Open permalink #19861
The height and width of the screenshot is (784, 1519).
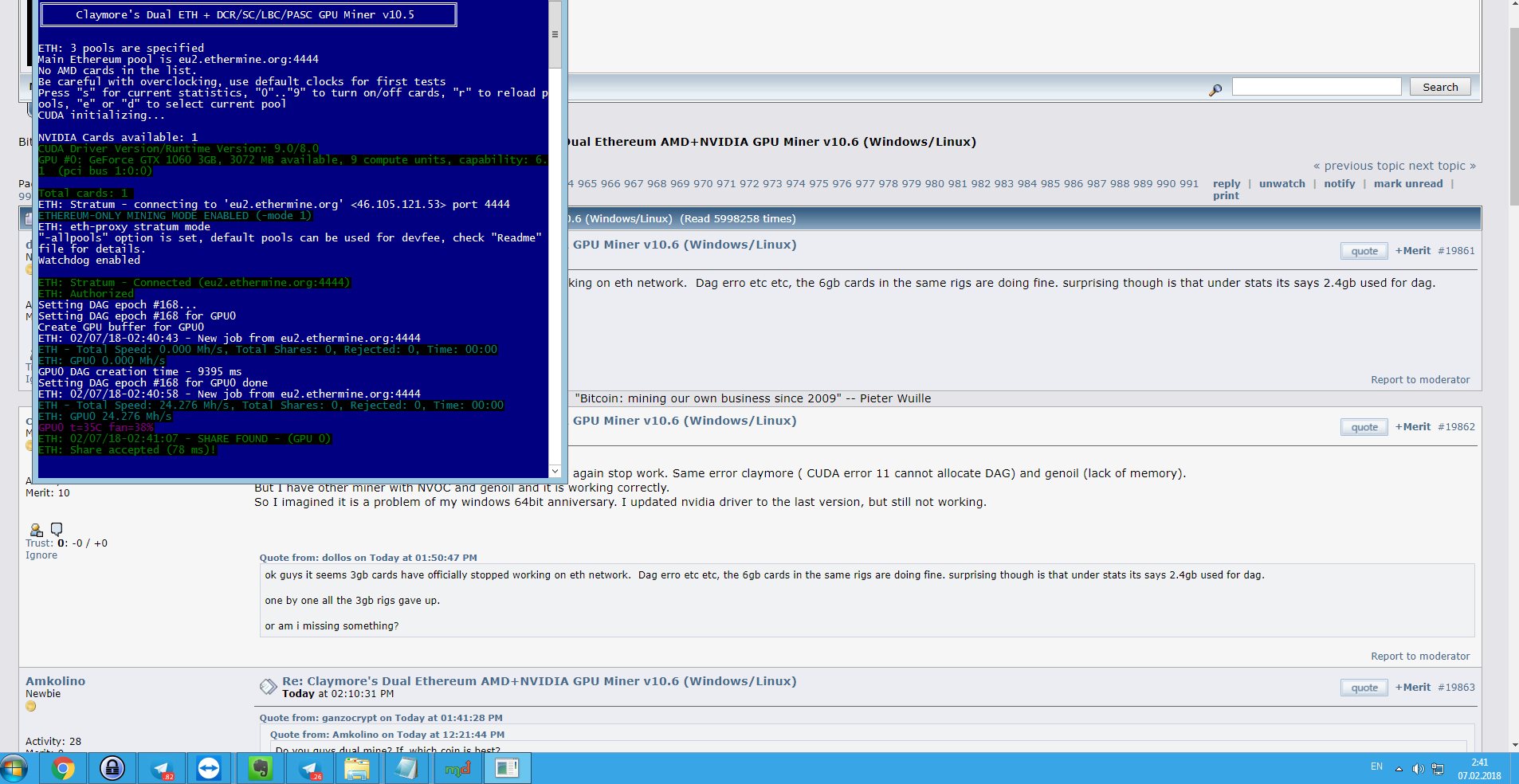(1456, 250)
